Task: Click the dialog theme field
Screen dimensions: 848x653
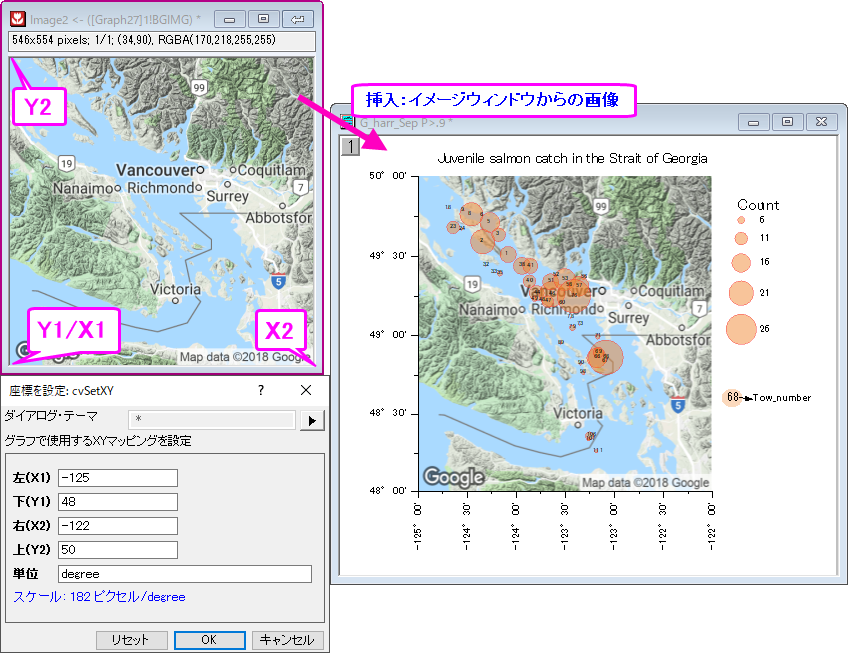Action: coord(212,419)
